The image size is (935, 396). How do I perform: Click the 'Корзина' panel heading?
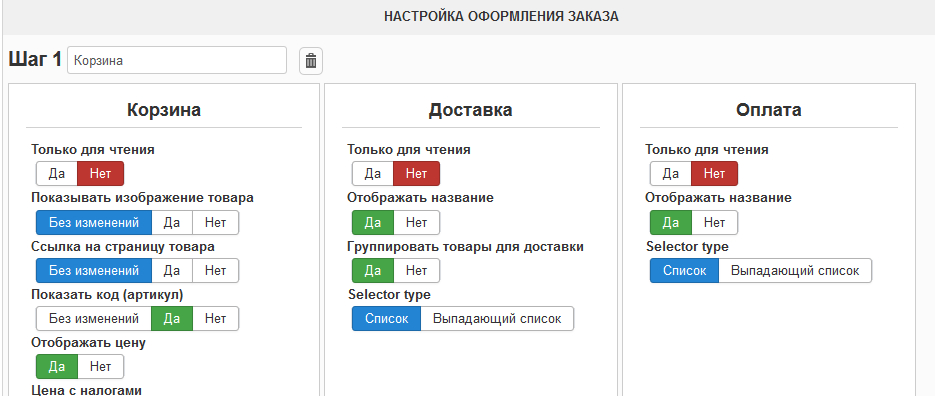point(164,110)
